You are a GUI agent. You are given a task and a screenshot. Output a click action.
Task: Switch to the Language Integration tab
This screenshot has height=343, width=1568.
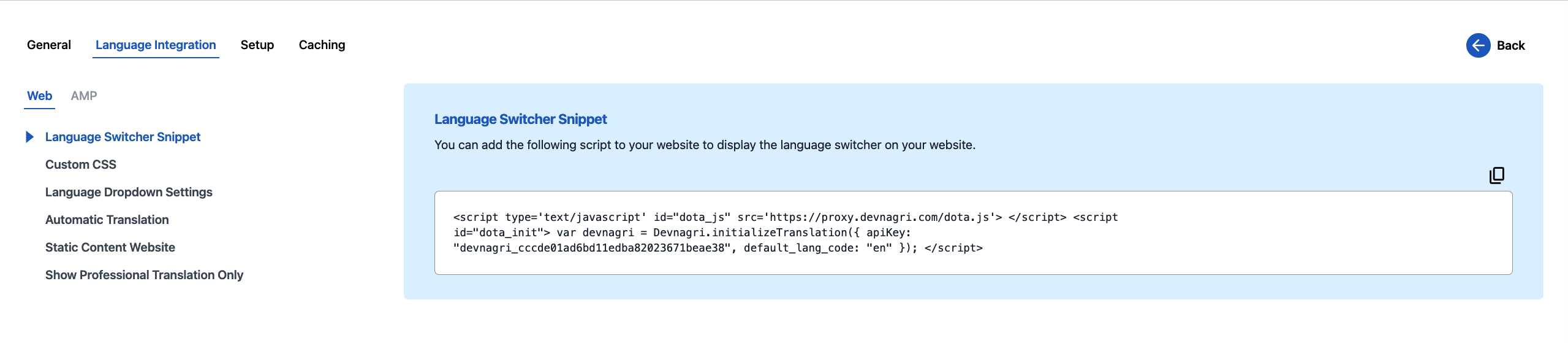click(156, 45)
